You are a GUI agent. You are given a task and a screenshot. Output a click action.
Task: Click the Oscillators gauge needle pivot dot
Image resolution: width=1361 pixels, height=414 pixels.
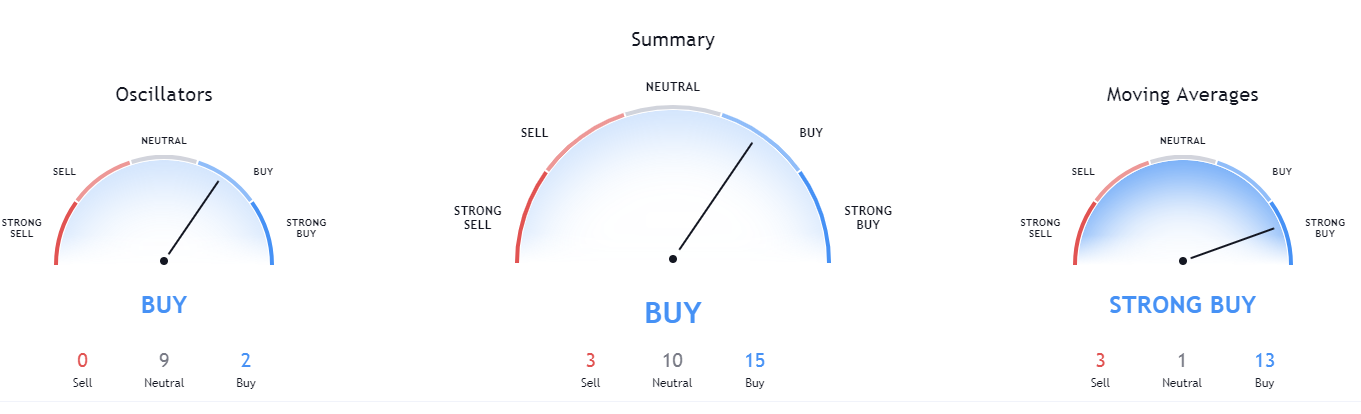click(x=164, y=260)
